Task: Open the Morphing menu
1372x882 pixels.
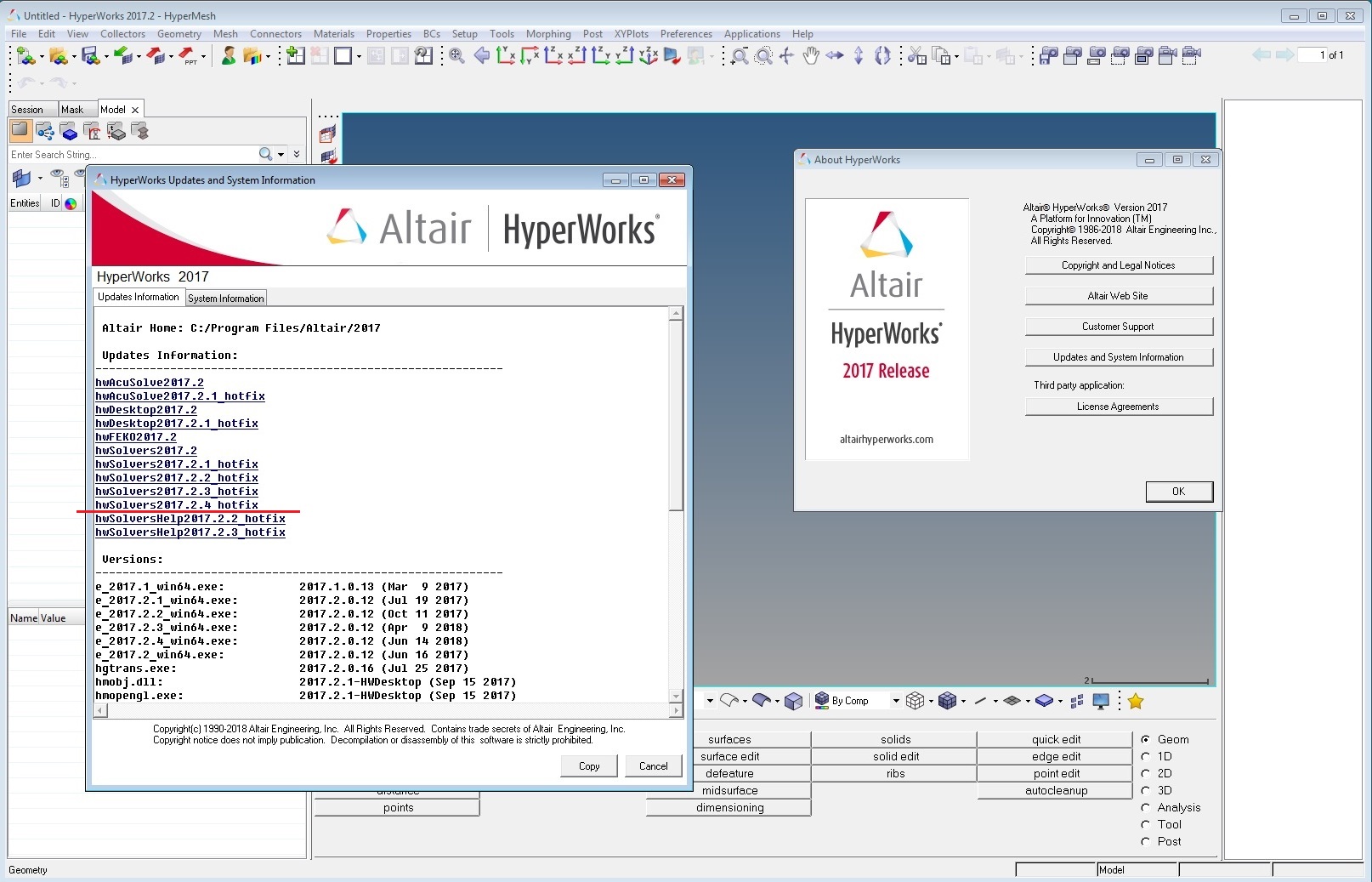Action: click(548, 34)
